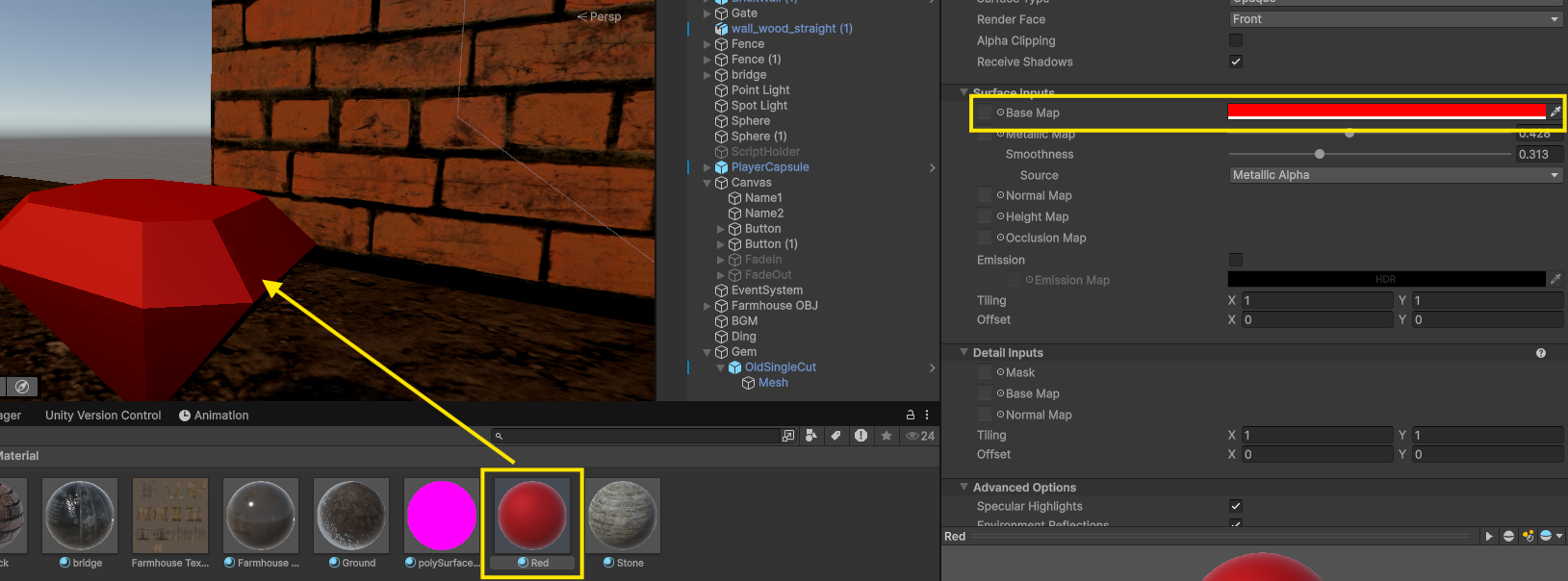This screenshot has width=1568, height=581.
Task: Select the Ding object
Action: click(743, 337)
